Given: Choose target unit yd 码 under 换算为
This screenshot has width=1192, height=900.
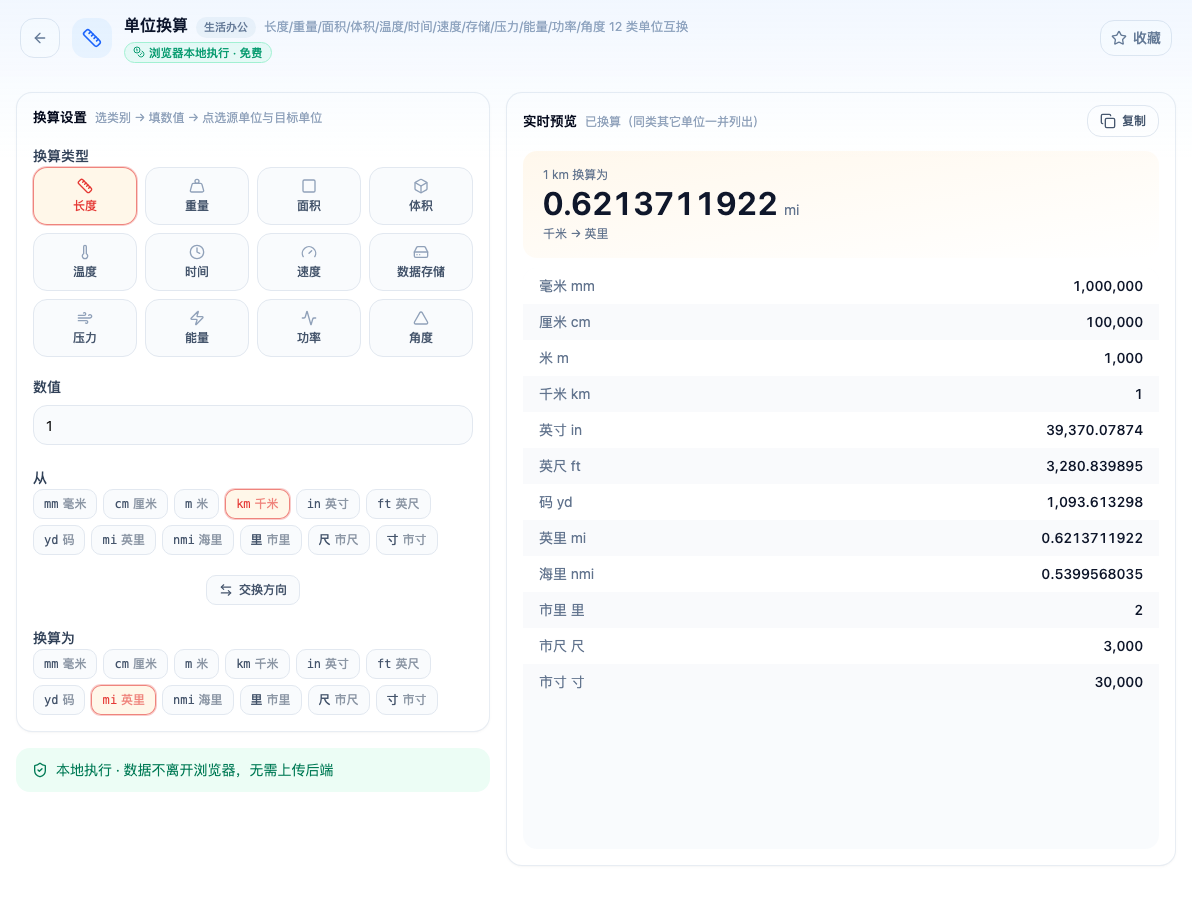Looking at the screenshot, I should point(59,700).
